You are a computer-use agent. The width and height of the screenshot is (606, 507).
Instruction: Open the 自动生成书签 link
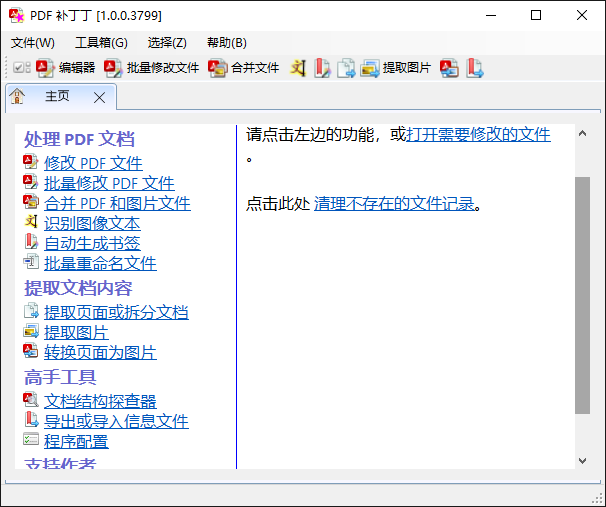[92, 243]
